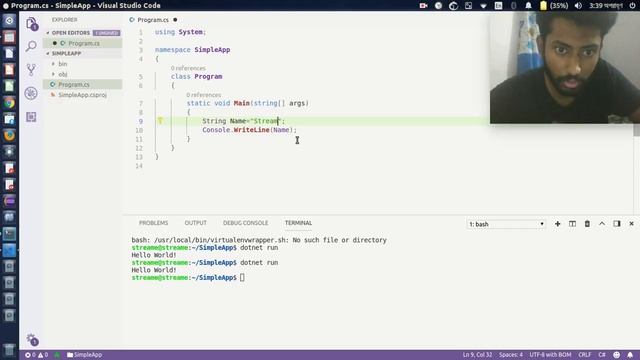
Task: Open the errors and warnings status indicator
Action: coord(36,355)
